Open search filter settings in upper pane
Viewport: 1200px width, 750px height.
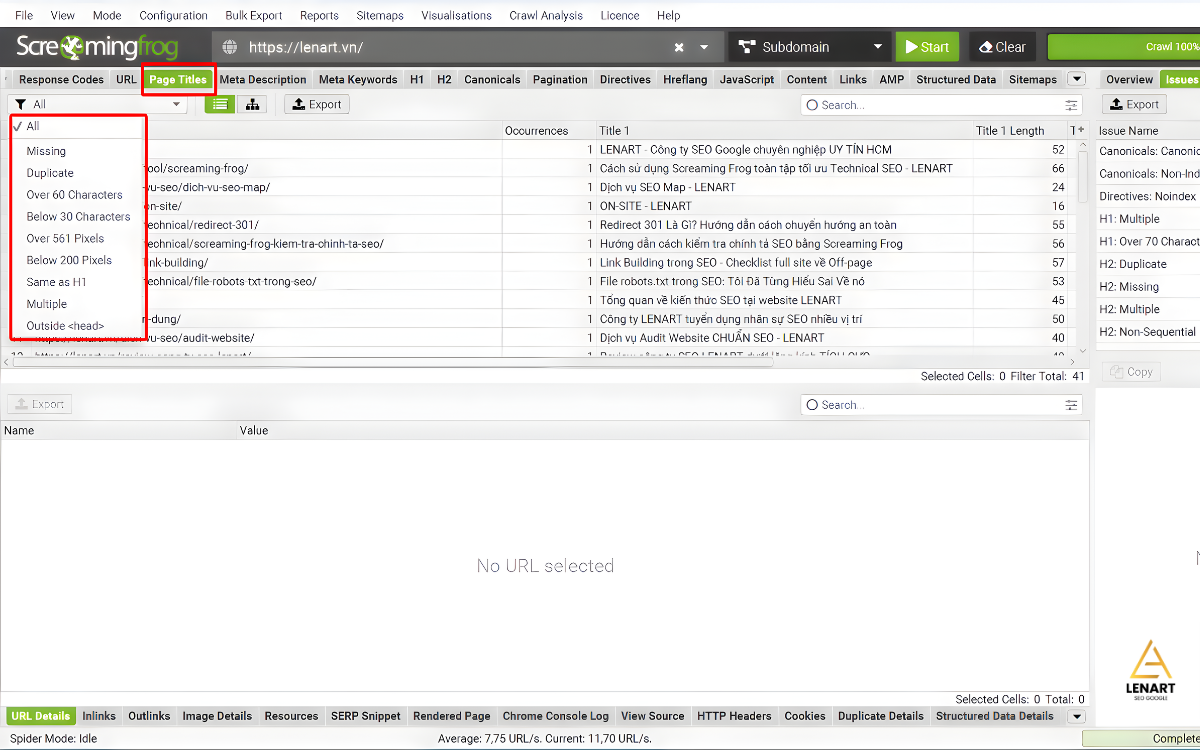(1072, 105)
